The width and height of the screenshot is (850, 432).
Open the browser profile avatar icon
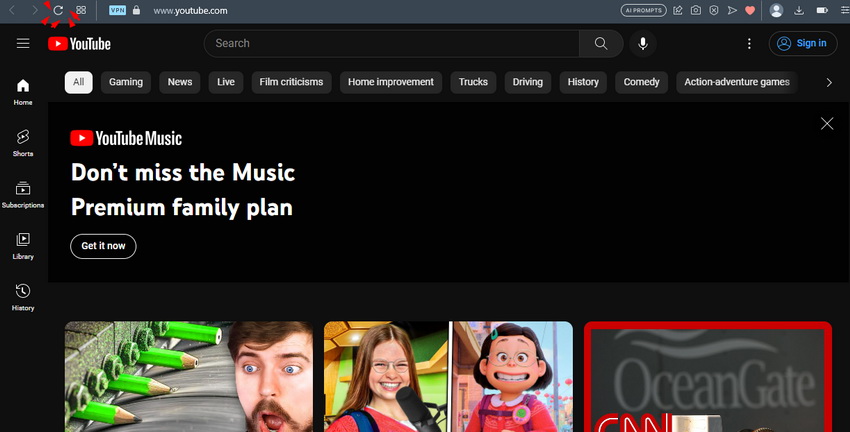point(776,10)
